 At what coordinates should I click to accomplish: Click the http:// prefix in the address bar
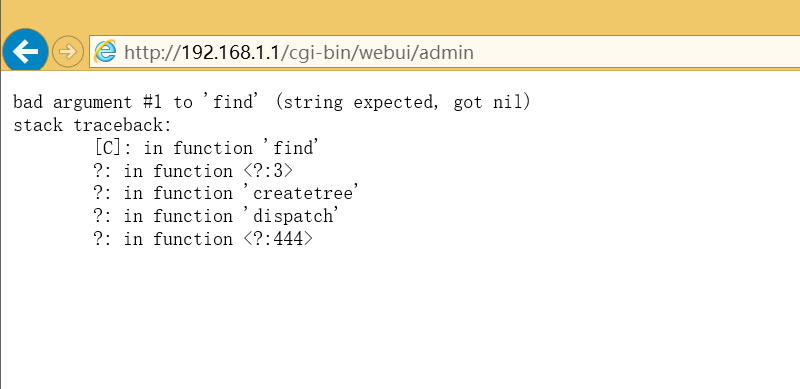pyautogui.click(x=153, y=52)
